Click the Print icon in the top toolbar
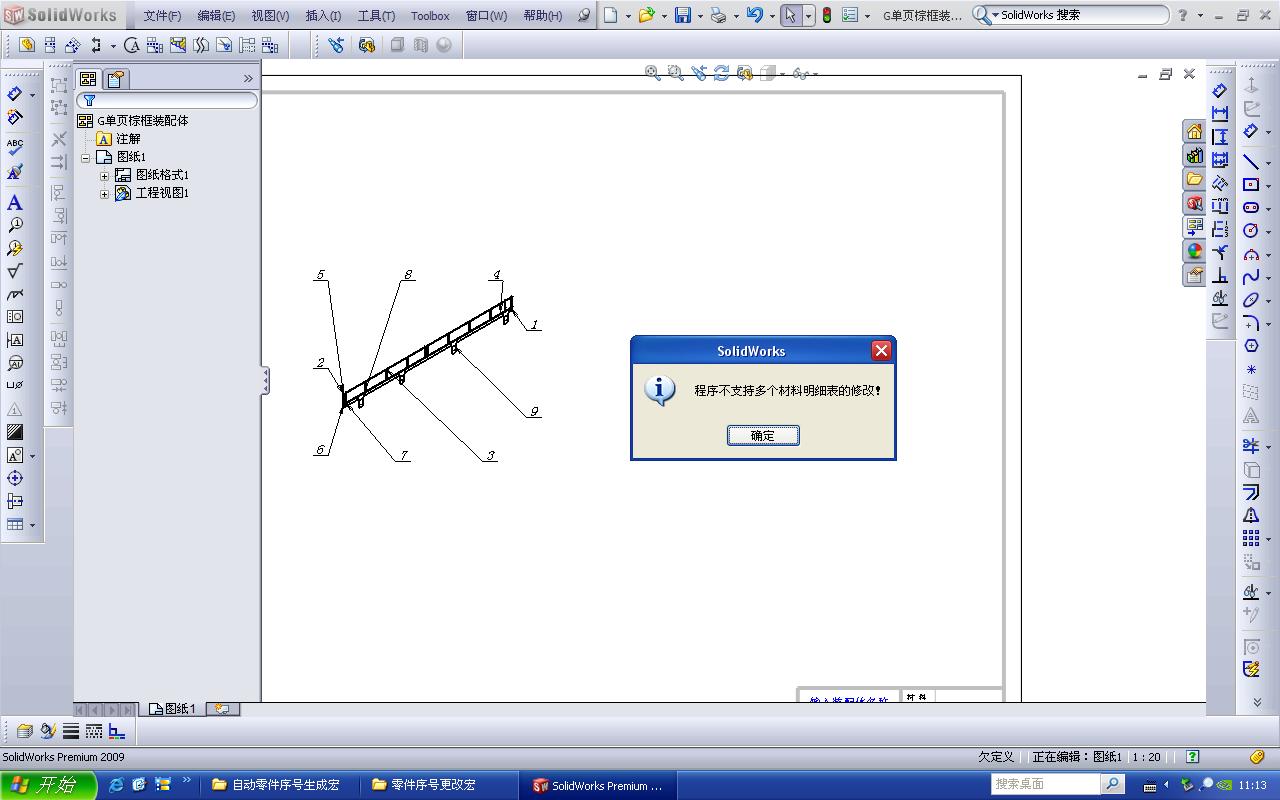 pyautogui.click(x=718, y=15)
